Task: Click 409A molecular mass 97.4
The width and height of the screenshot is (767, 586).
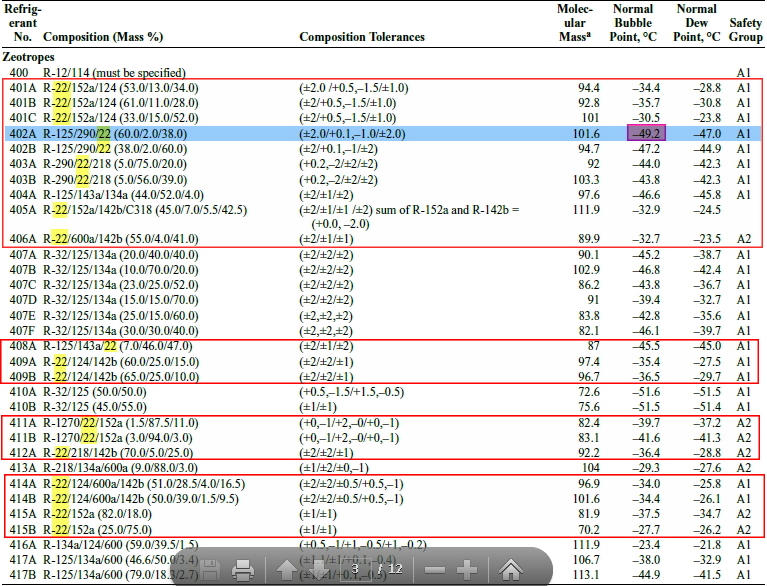Action: tap(589, 362)
